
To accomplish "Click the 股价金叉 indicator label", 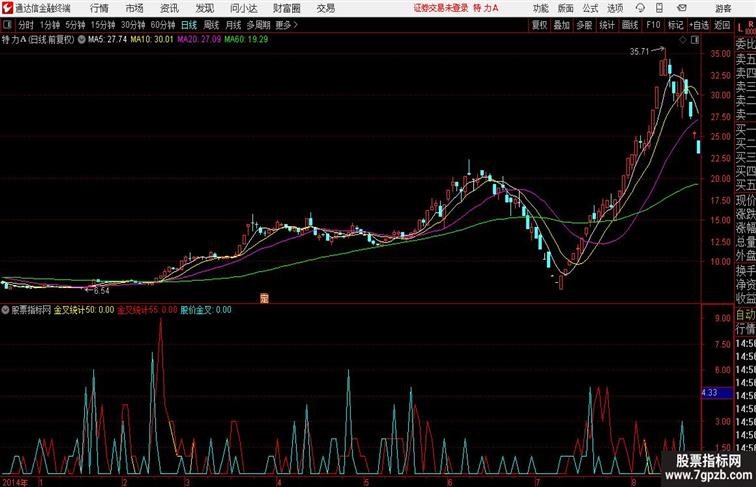I will (x=206, y=310).
